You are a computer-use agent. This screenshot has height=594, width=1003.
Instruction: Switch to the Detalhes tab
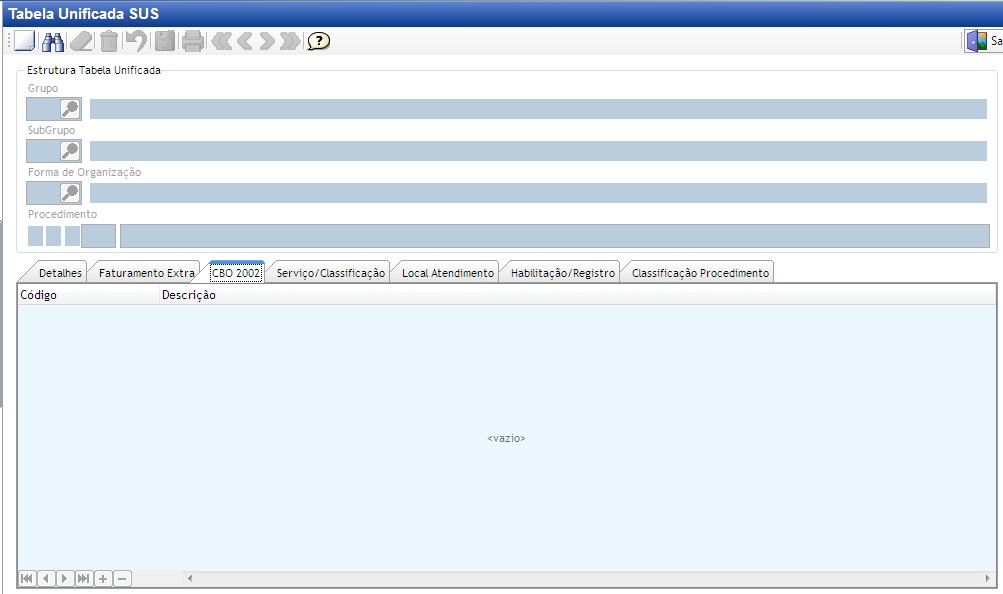click(60, 273)
